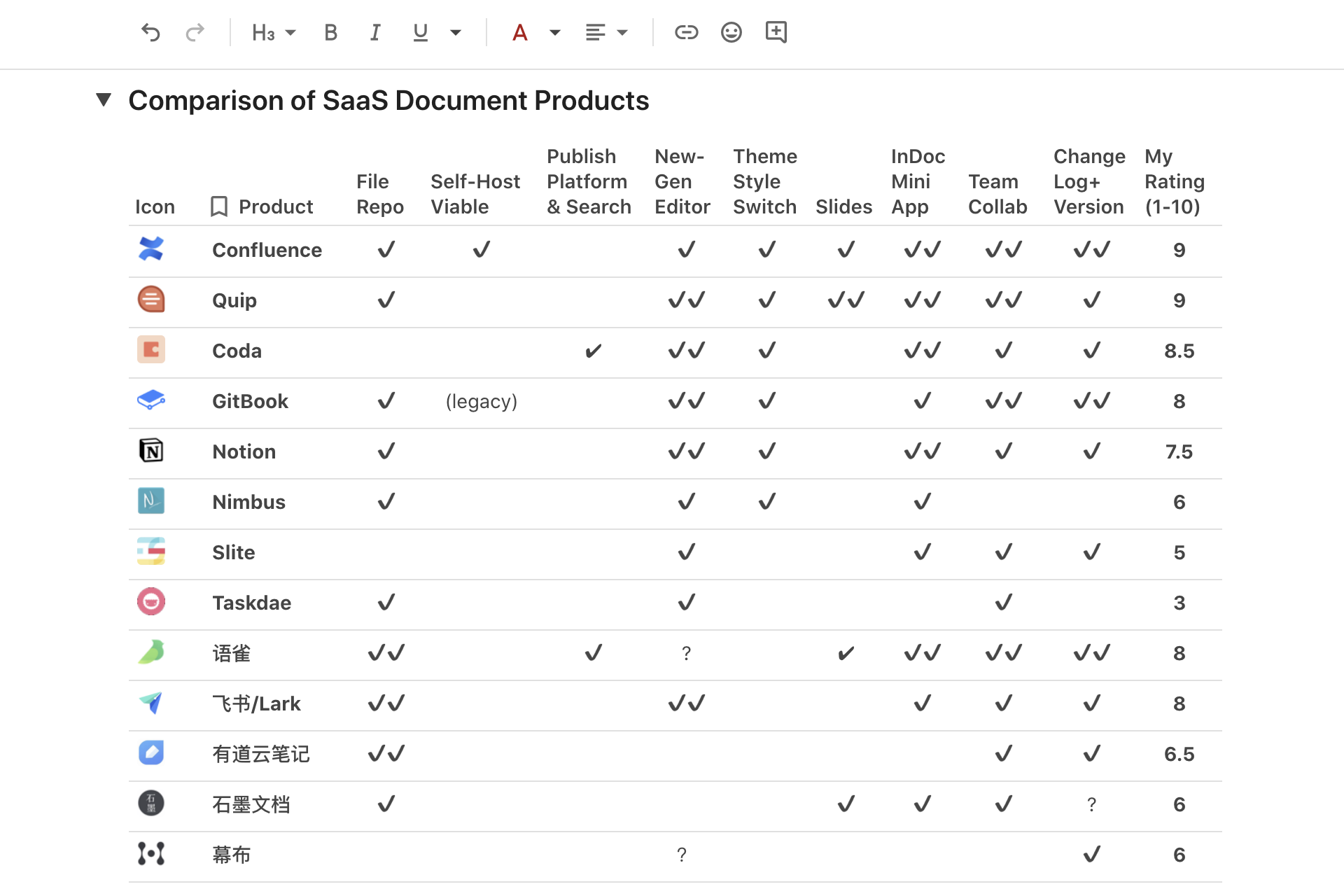Image resolution: width=1344 pixels, height=896 pixels.
Task: Click the 幕布 node icon
Action: [151, 854]
